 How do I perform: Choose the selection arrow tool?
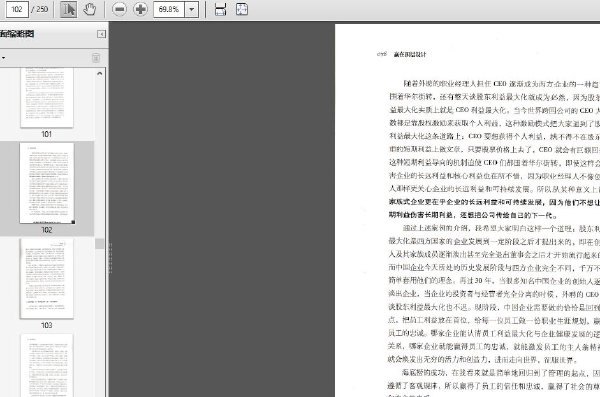click(68, 9)
